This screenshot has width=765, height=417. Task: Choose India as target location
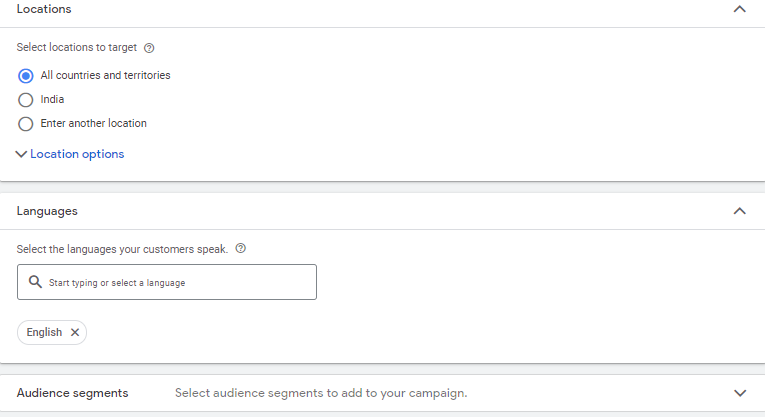tap(26, 100)
